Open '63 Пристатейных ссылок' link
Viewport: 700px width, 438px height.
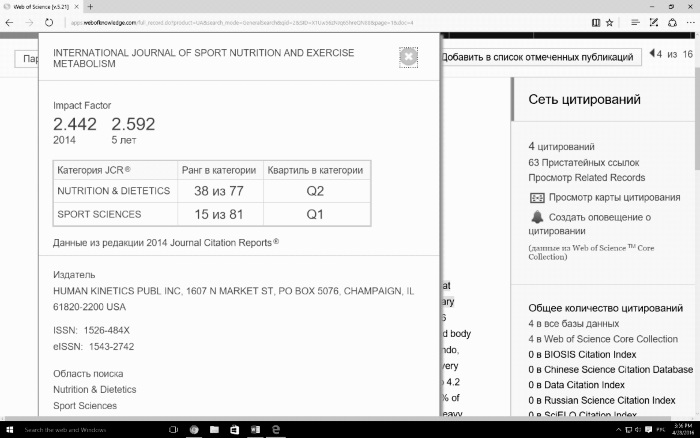(583, 163)
